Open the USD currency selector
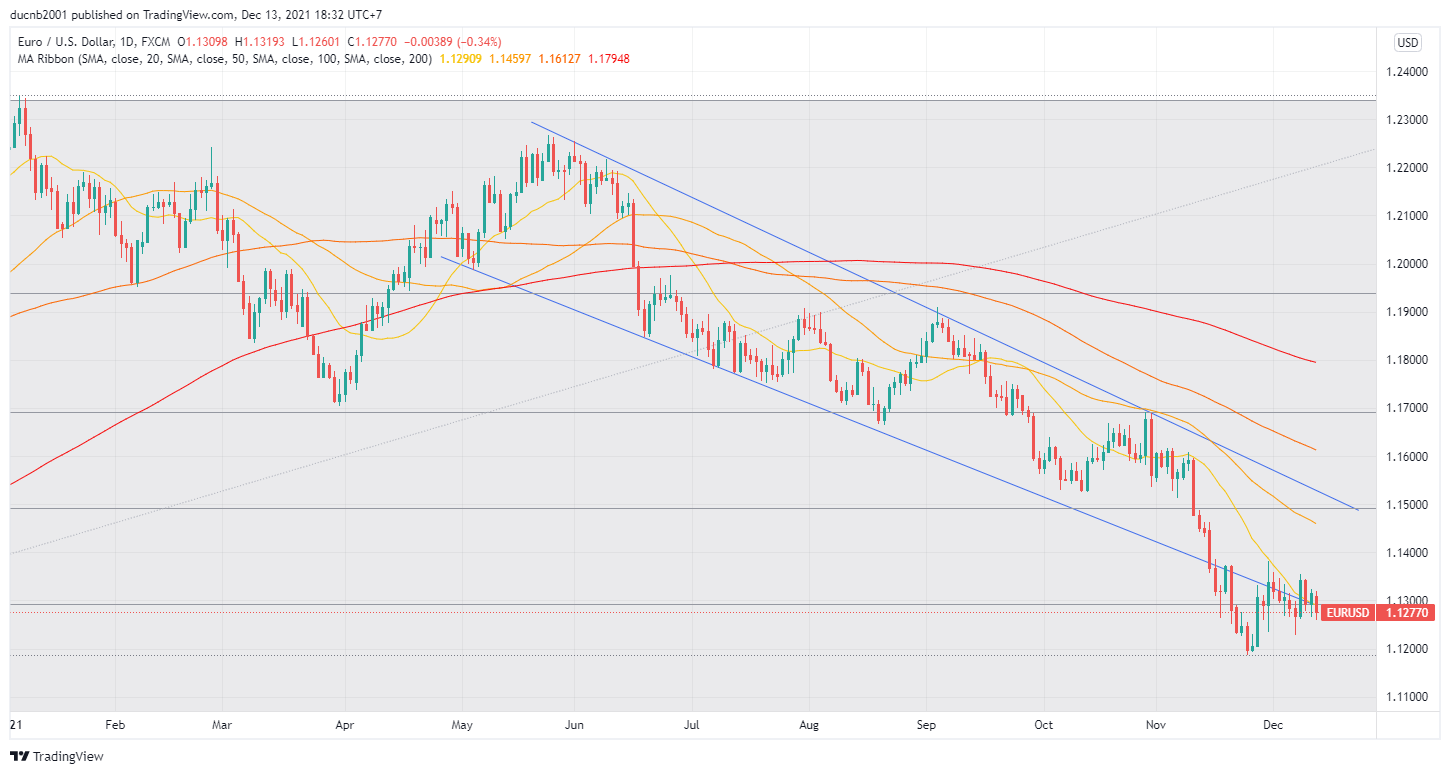This screenshot has height=774, width=1450. coord(1408,43)
